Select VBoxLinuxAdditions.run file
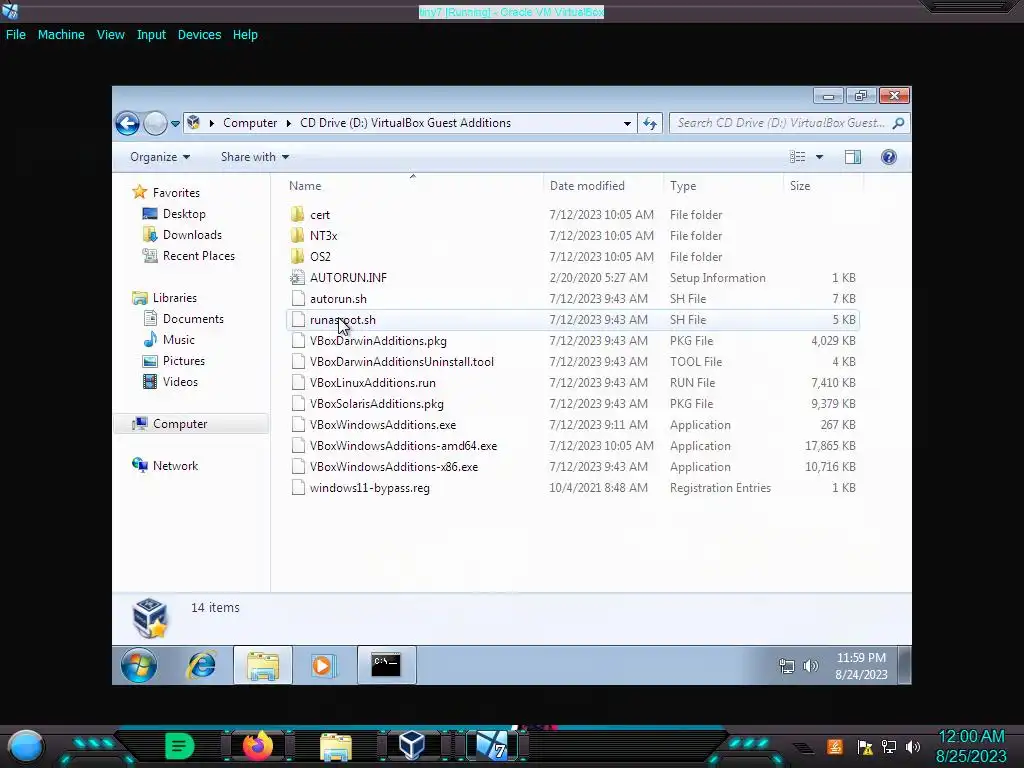Viewport: 1024px width, 768px height. tap(572, 383)
